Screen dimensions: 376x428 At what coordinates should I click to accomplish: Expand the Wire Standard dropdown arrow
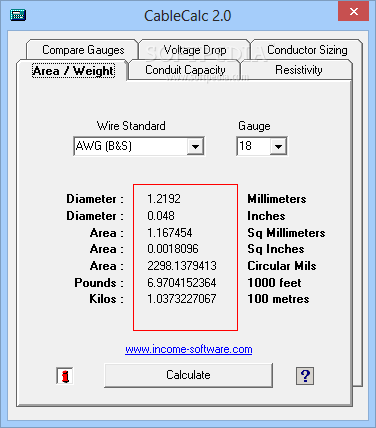[195, 146]
